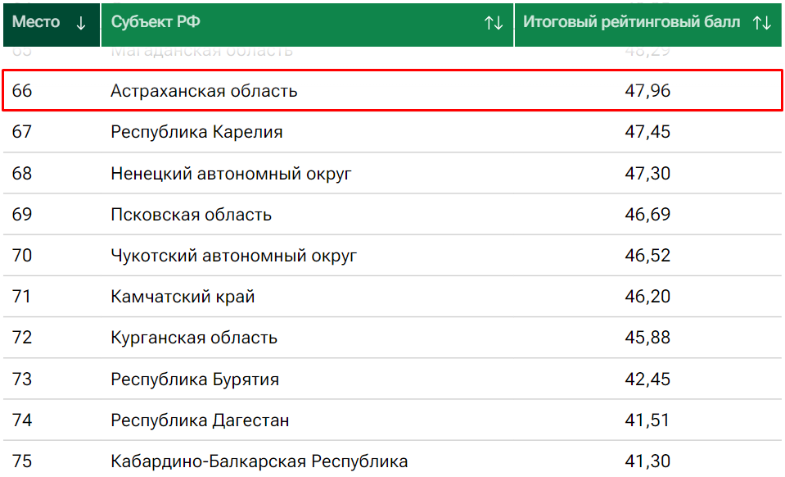
Task: Click rank number 68
Action: point(22,173)
